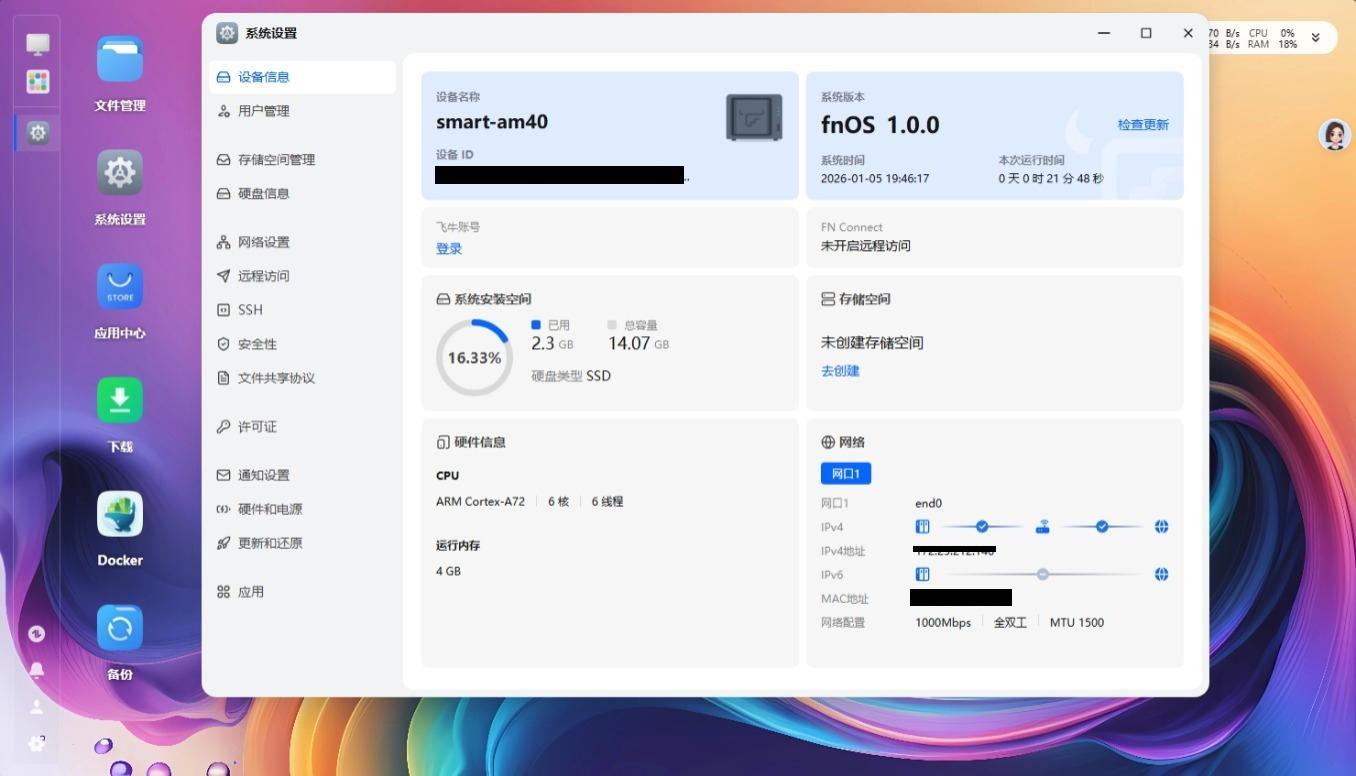Click the IPv6 connection slider node
1356x776 pixels.
pyautogui.click(x=1043, y=574)
